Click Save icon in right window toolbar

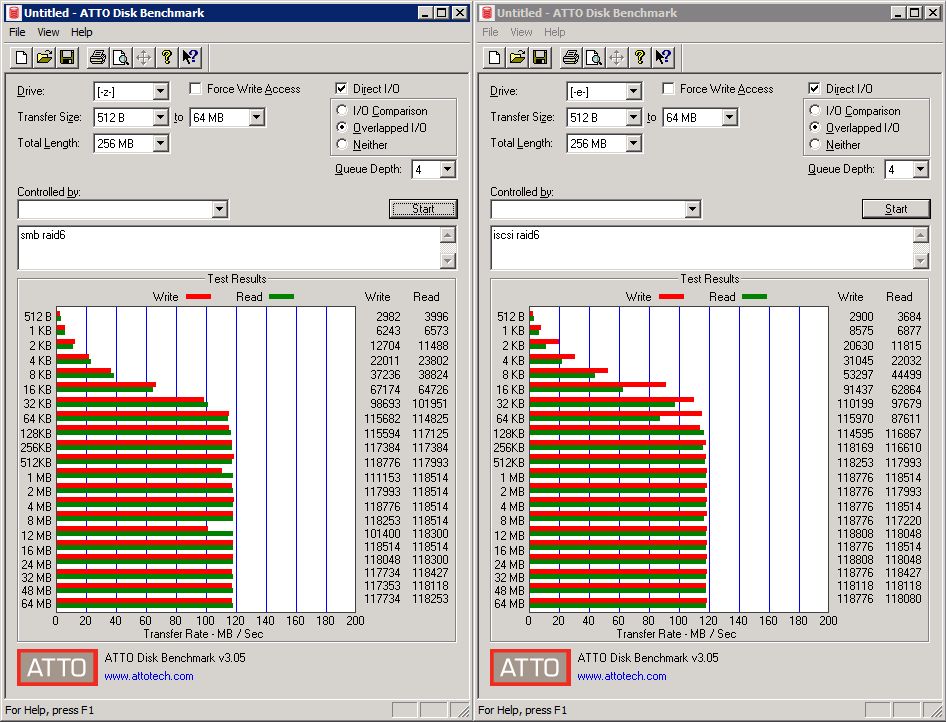[x=540, y=57]
